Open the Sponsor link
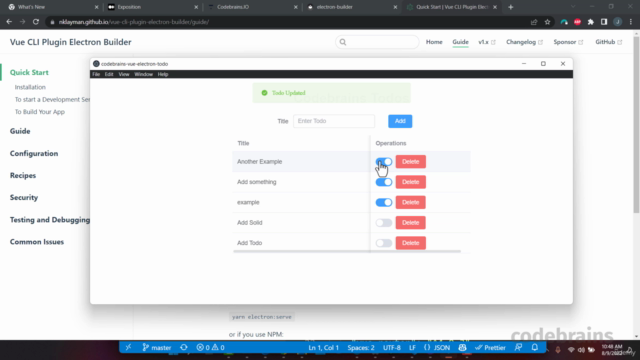This screenshot has width=640, height=360. (x=568, y=42)
